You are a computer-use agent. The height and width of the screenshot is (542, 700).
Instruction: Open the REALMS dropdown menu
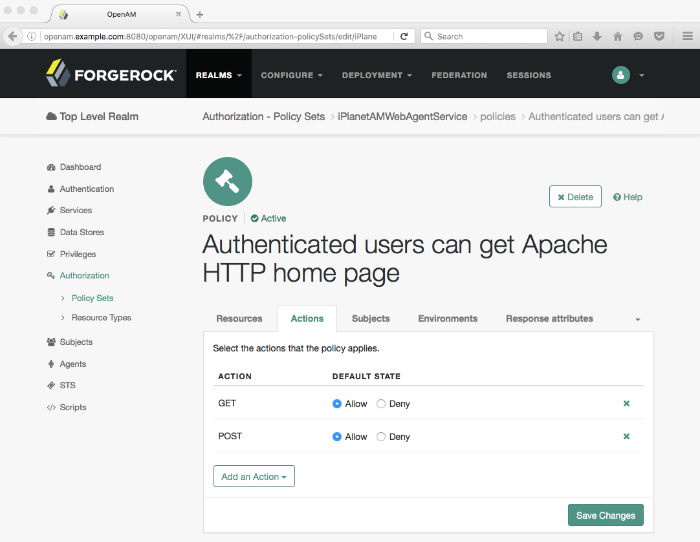coord(219,75)
